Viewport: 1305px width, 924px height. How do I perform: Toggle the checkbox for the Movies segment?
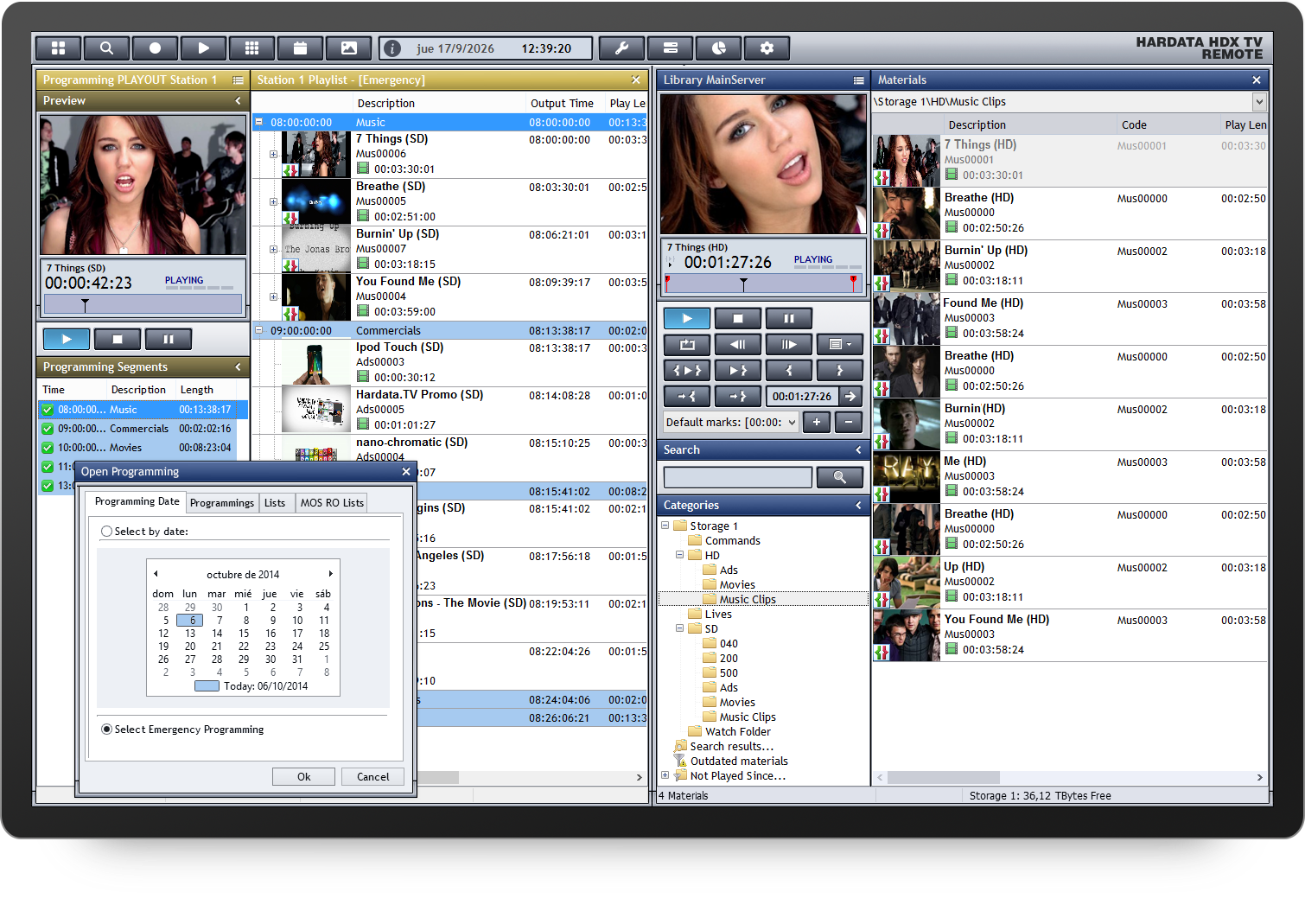48,448
